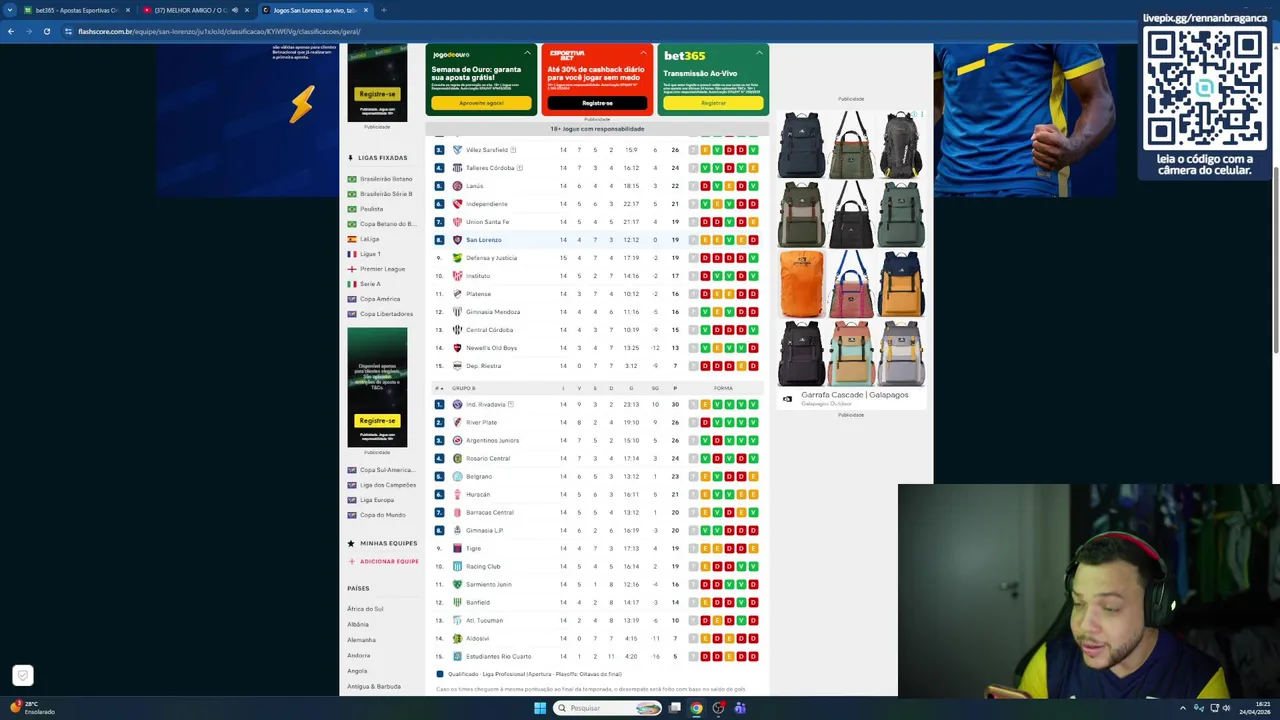Open the Paulista league link

[x=371, y=209]
